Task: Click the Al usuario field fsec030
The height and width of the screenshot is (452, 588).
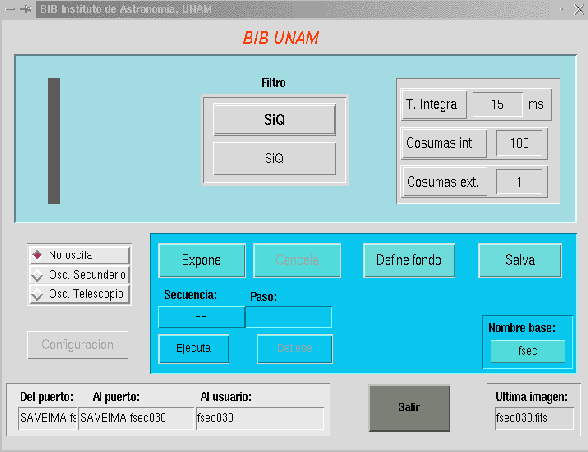Action: [260, 418]
